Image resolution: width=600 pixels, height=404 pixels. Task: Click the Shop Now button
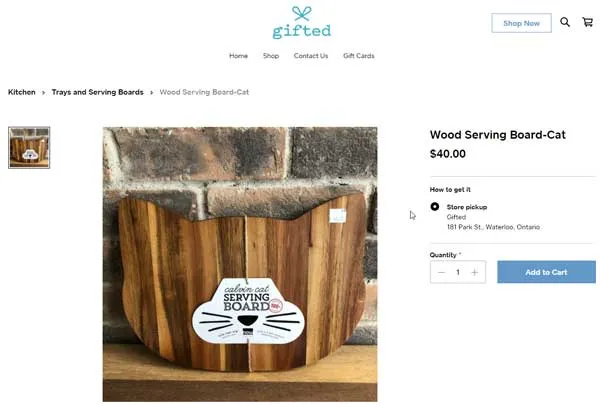(521, 23)
